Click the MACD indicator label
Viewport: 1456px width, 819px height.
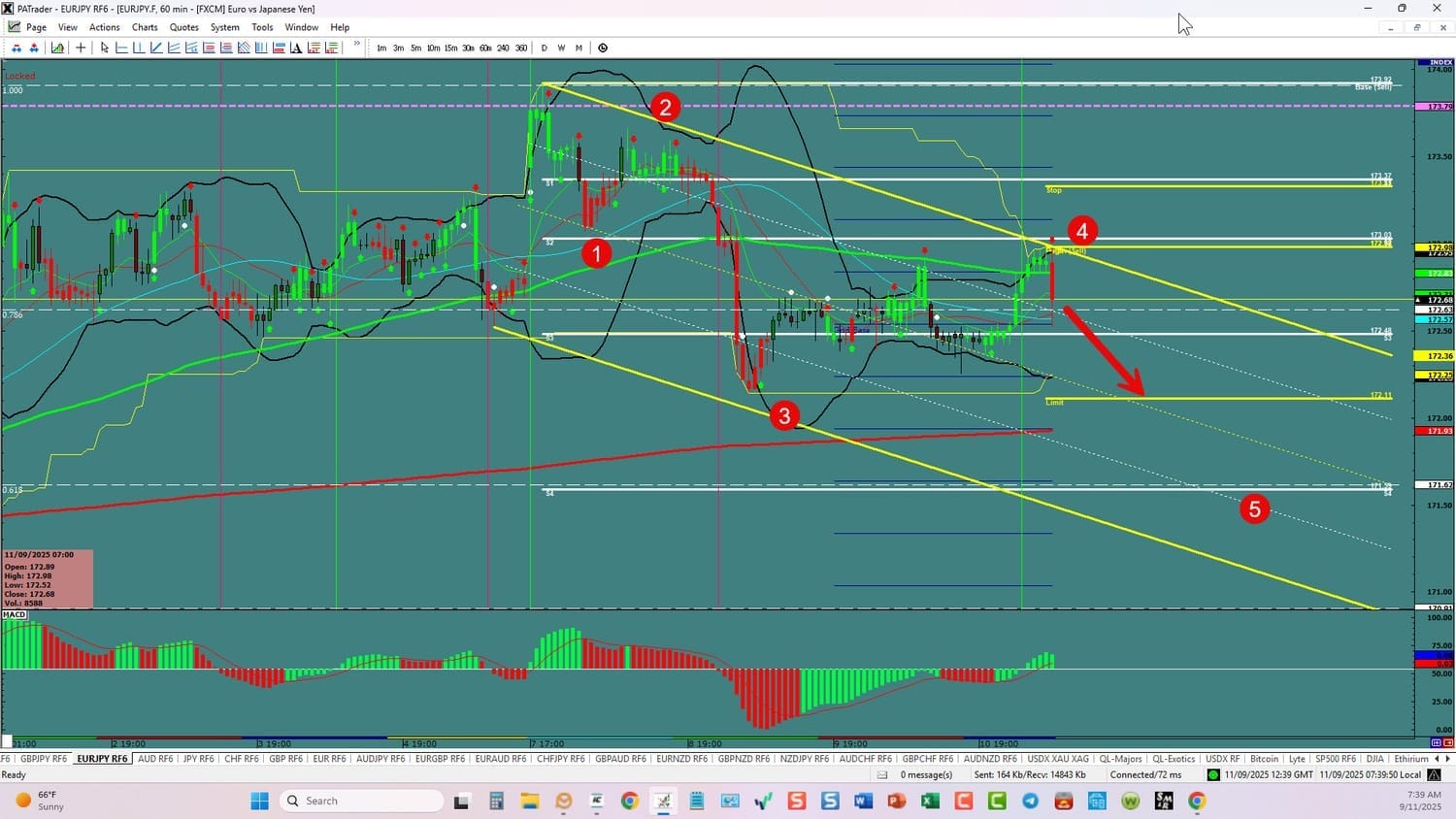[15, 614]
